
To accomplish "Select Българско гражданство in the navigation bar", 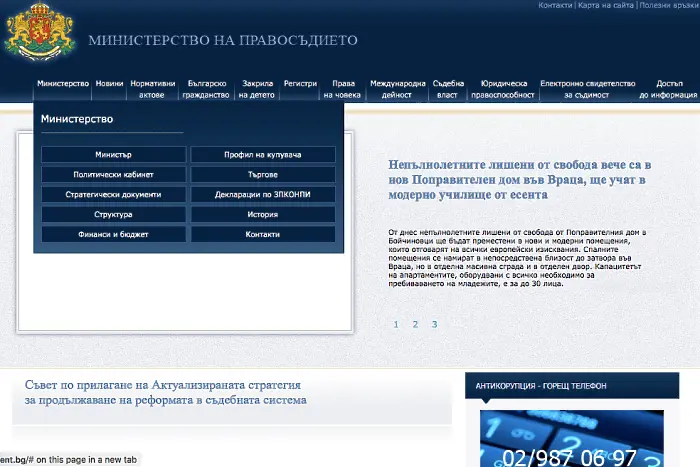I will pos(207,90).
